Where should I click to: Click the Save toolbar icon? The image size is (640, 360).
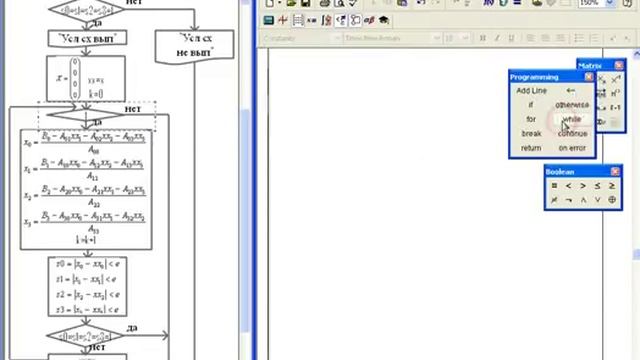click(306, 3)
